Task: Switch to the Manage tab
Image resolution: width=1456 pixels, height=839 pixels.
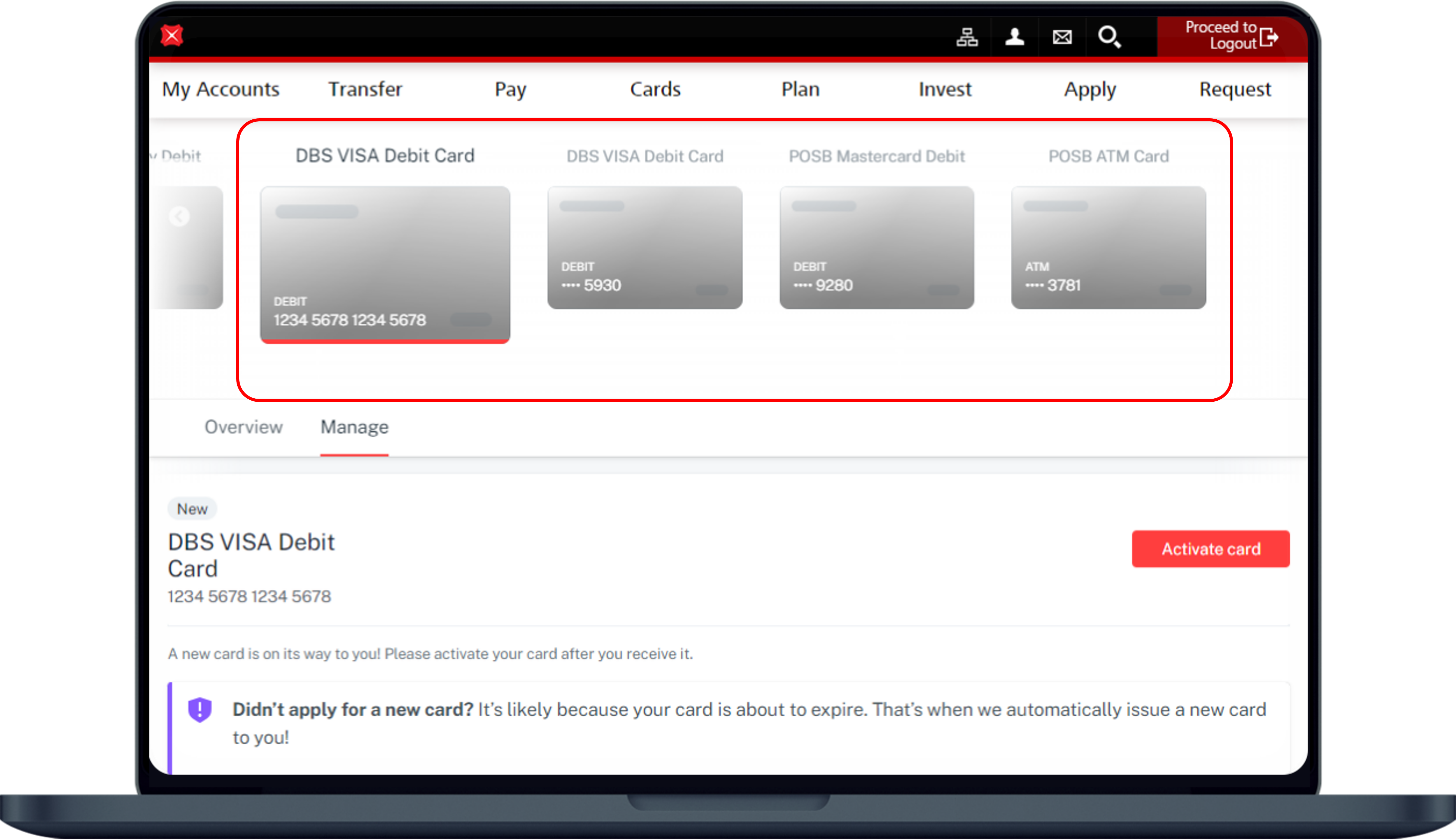Action: coord(354,427)
